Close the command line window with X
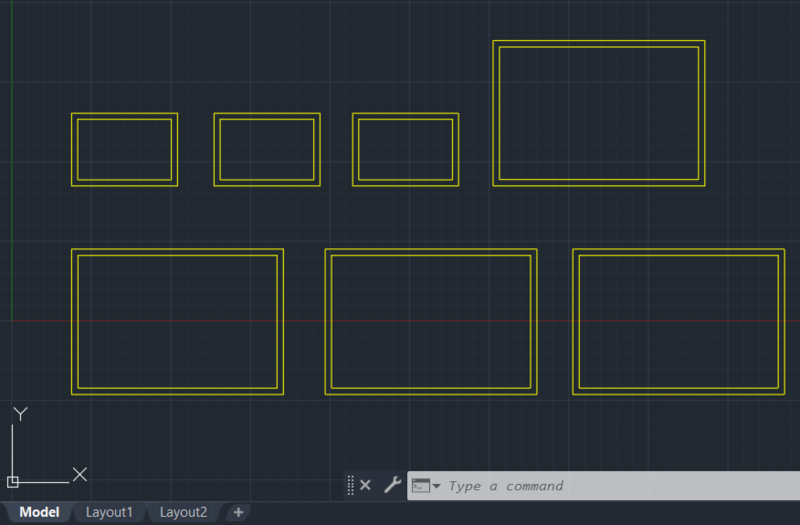 click(x=365, y=485)
